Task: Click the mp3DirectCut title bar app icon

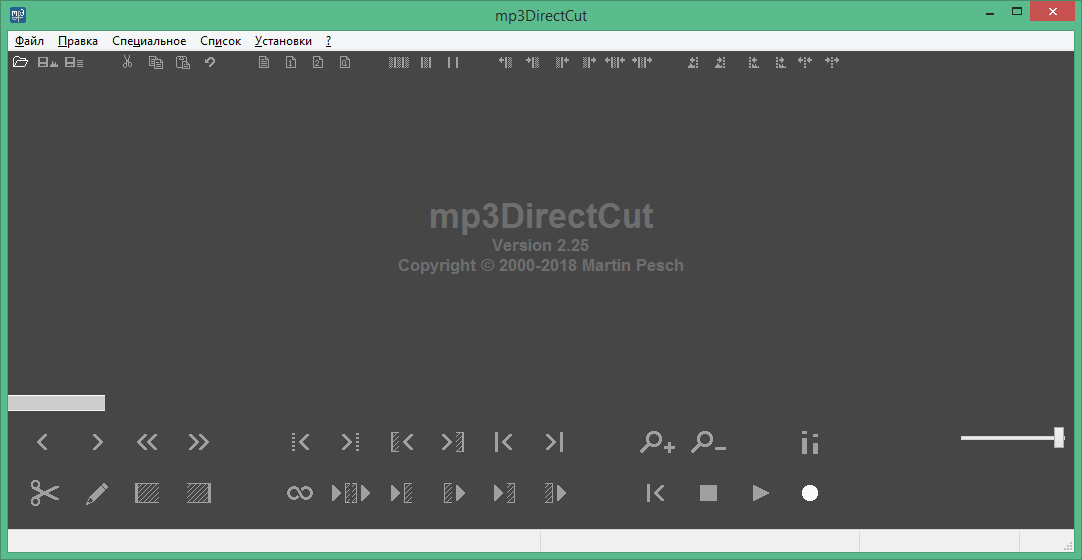Action: pyautogui.click(x=19, y=14)
